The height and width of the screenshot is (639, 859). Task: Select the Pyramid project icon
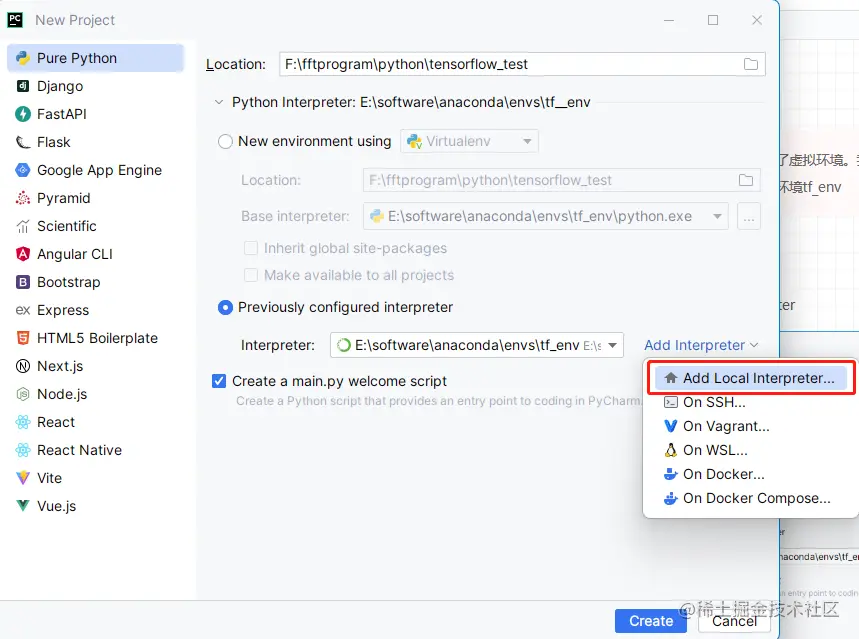tap(22, 198)
